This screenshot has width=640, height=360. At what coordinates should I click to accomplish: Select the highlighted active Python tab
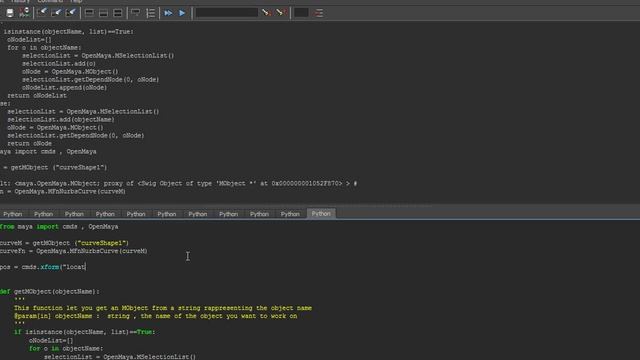point(321,213)
